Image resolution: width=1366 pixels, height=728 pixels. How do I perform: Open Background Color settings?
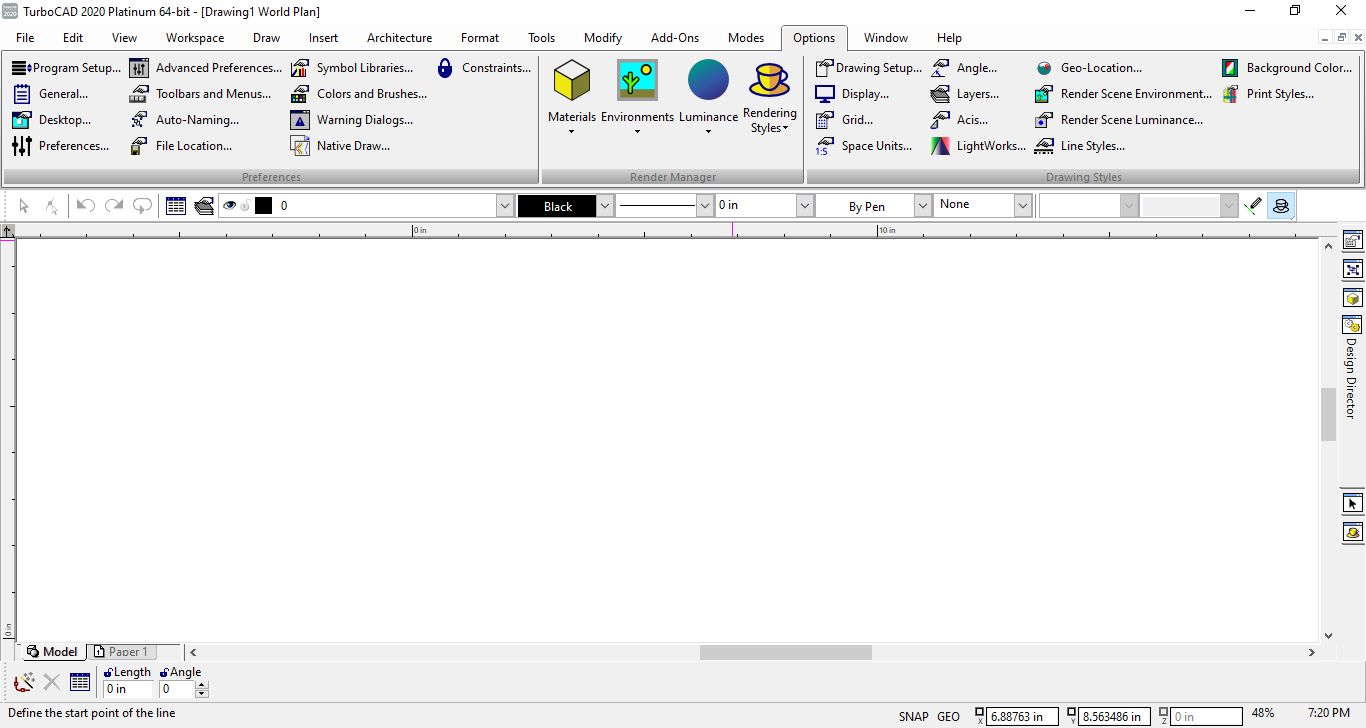1287,68
